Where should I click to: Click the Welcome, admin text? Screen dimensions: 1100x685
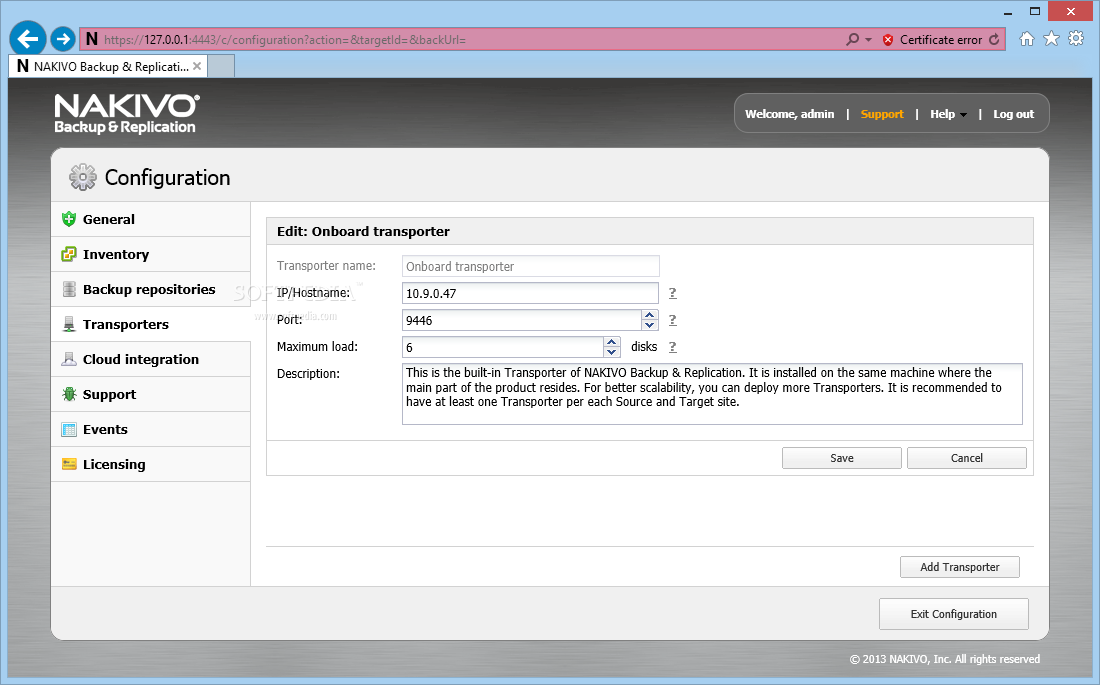(789, 114)
